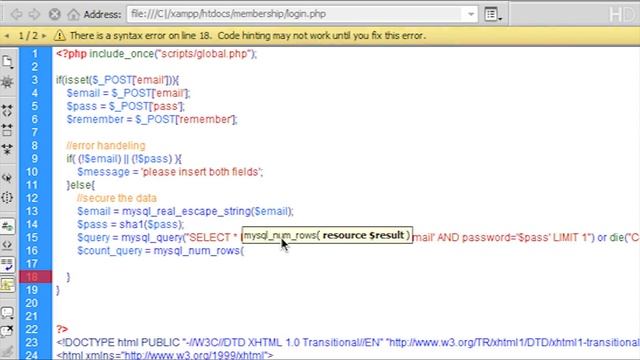Collapse Full Tag with coding toolbar icon
The width and height of the screenshot is (640, 360).
(x=7, y=111)
